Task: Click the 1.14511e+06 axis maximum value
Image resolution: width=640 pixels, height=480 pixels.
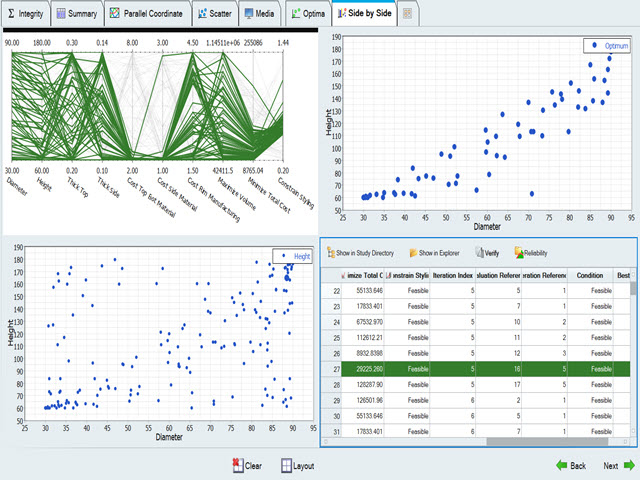Action: point(223,42)
